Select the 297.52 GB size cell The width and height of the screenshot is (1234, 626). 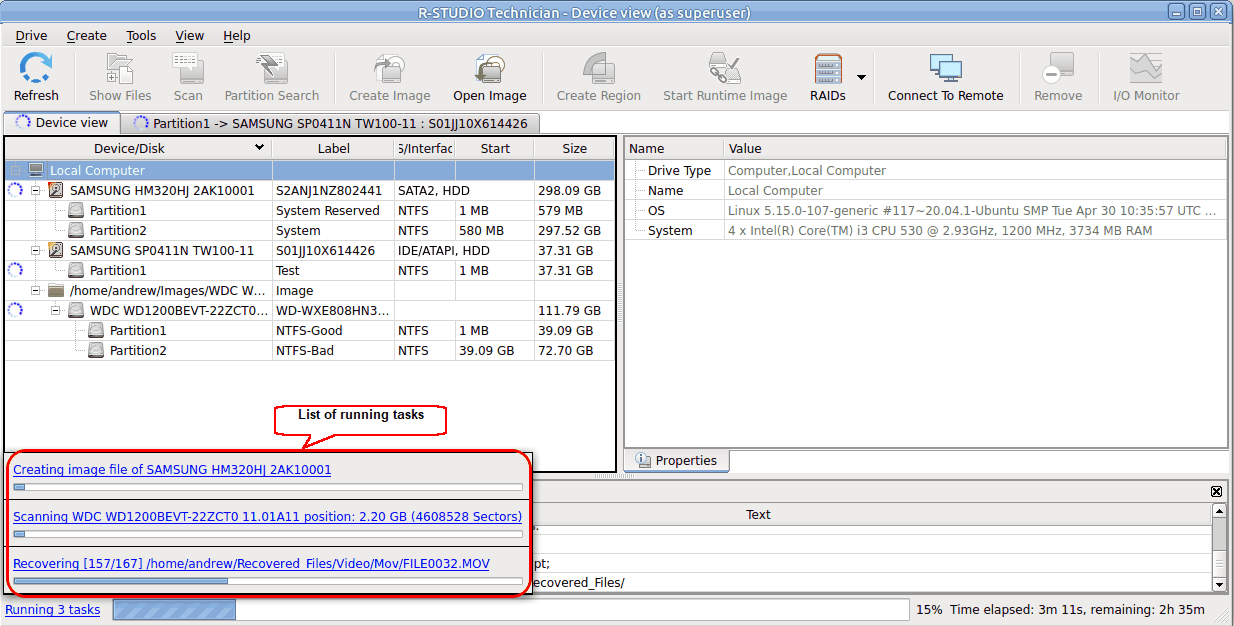(575, 230)
